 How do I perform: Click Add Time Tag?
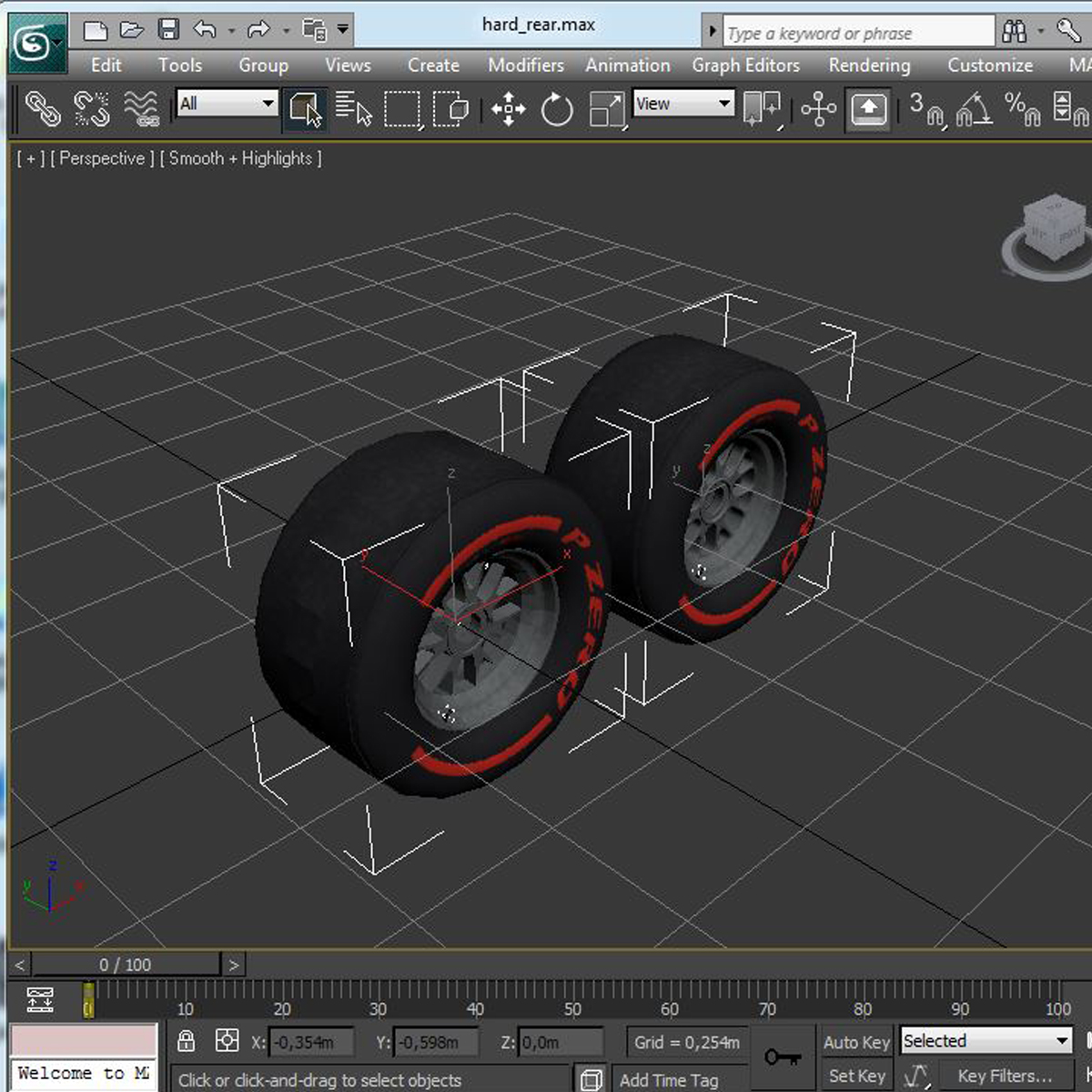pyautogui.click(x=669, y=1080)
